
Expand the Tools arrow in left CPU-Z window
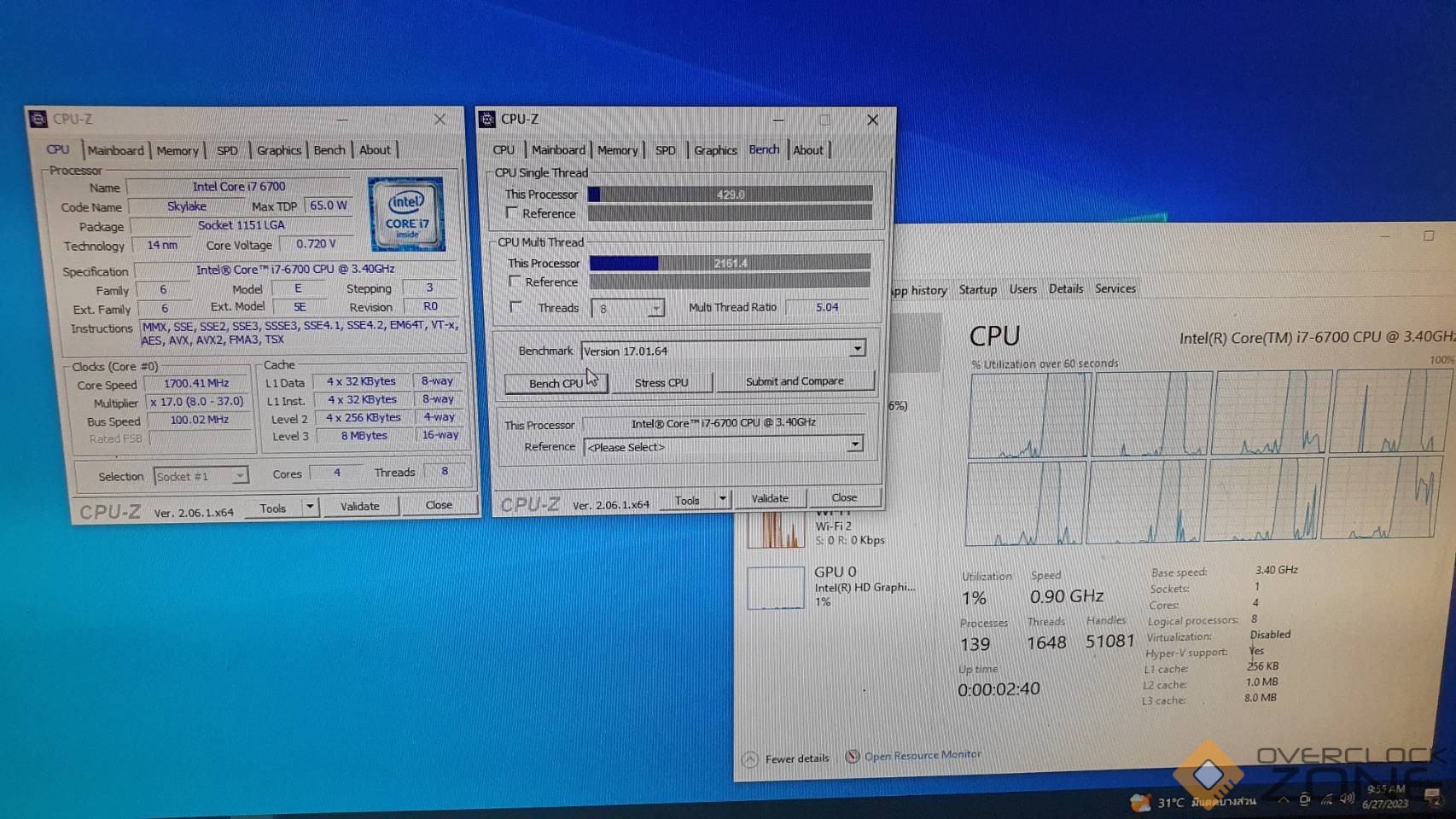[x=310, y=507]
